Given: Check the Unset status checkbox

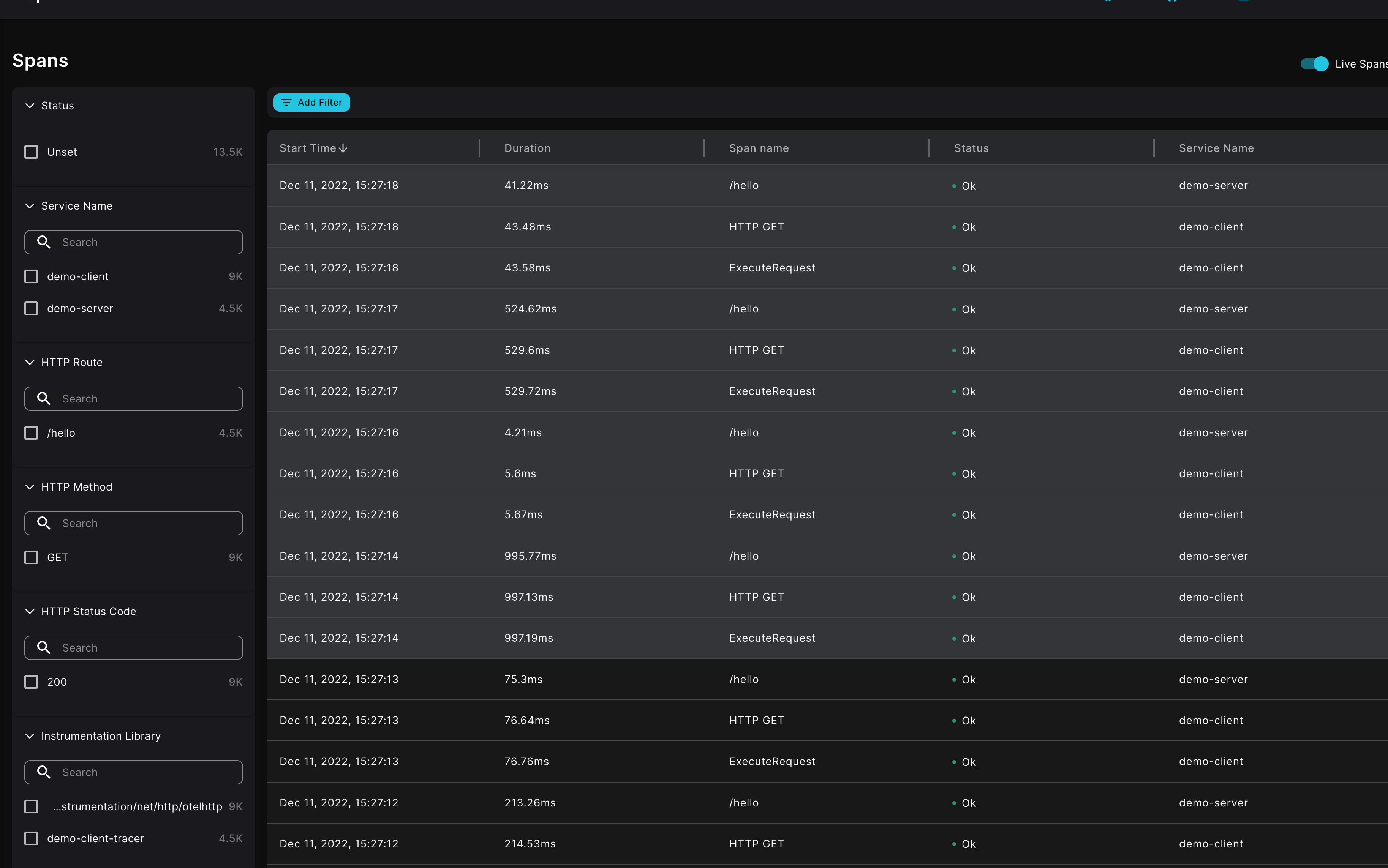Looking at the screenshot, I should (31, 152).
